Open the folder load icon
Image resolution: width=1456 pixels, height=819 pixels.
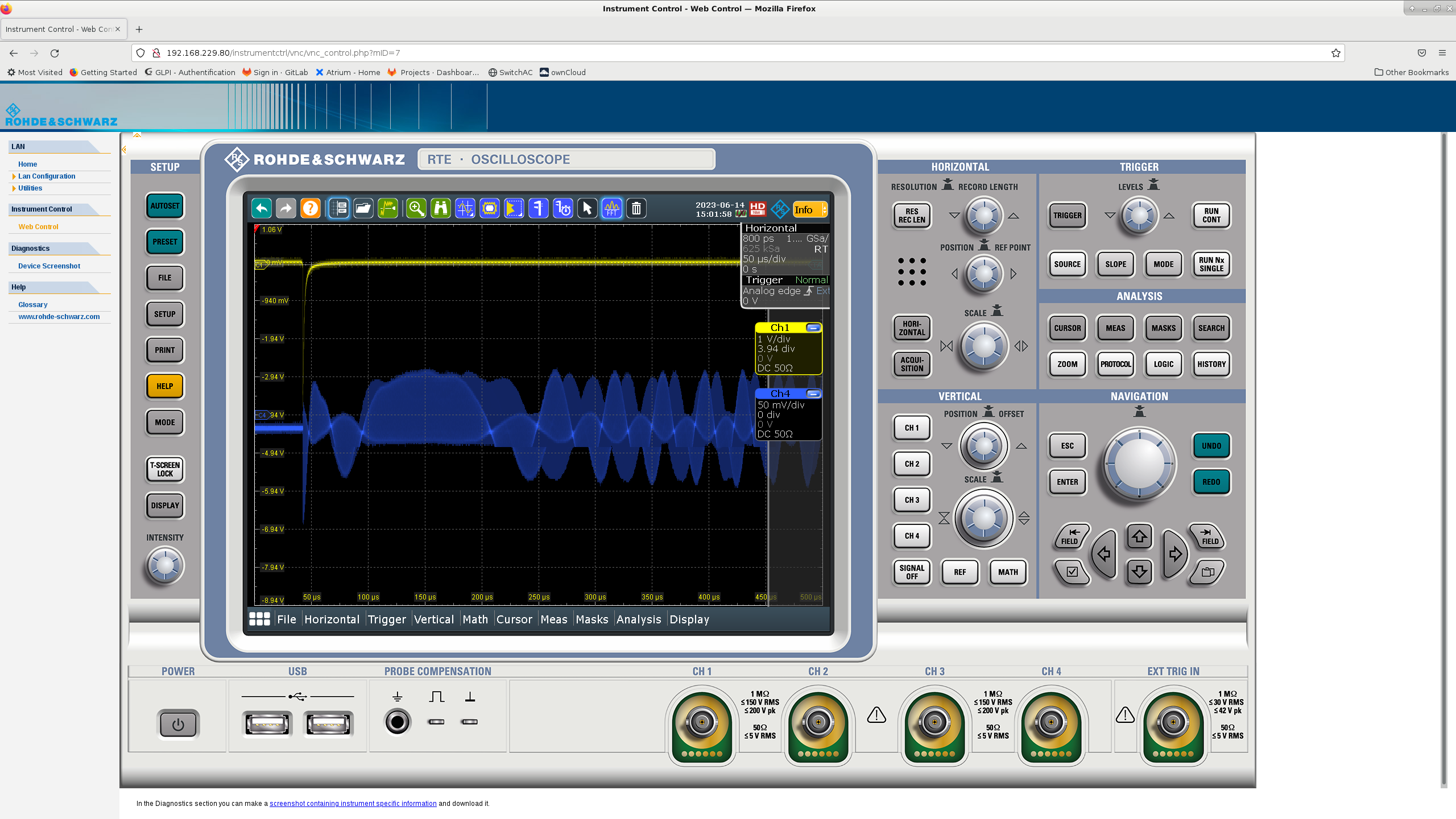tap(363, 208)
